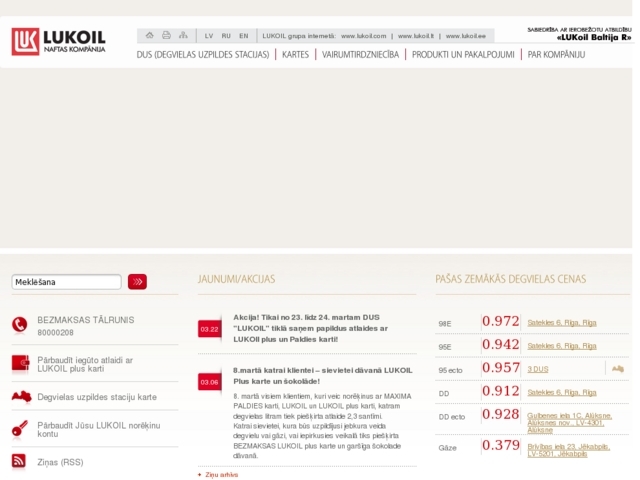Open Brīvības iela 23 Jēkabpils address link
The width and height of the screenshot is (640, 480).
pos(569,450)
